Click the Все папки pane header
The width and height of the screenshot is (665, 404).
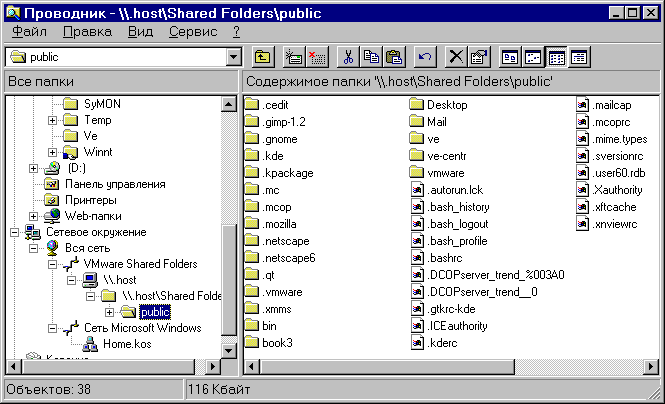pos(121,81)
